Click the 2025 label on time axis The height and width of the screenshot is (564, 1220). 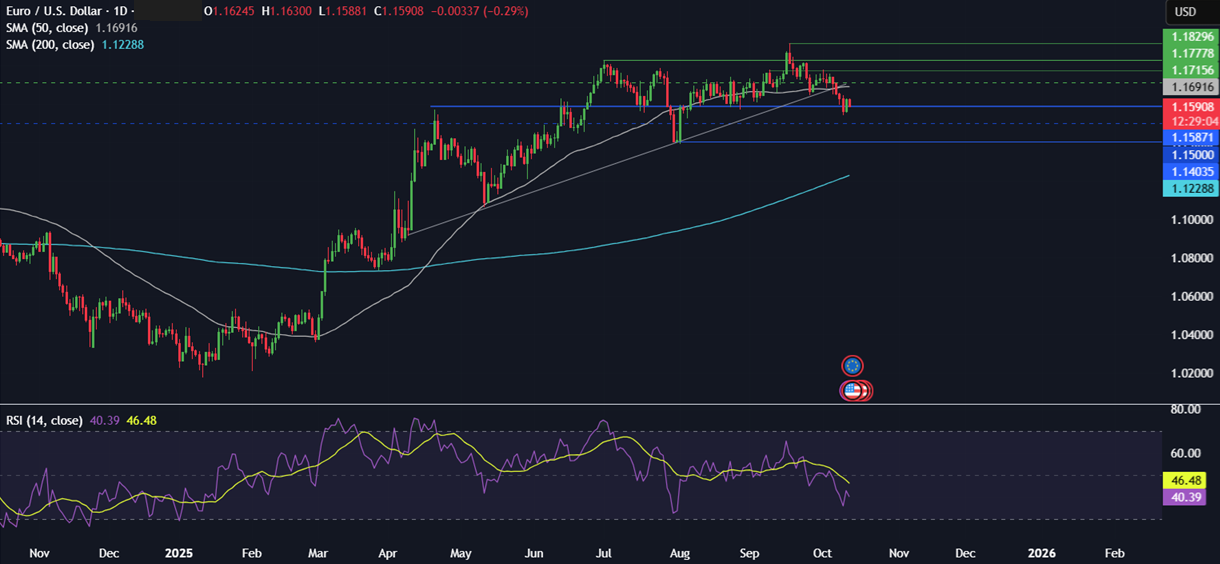click(177, 553)
